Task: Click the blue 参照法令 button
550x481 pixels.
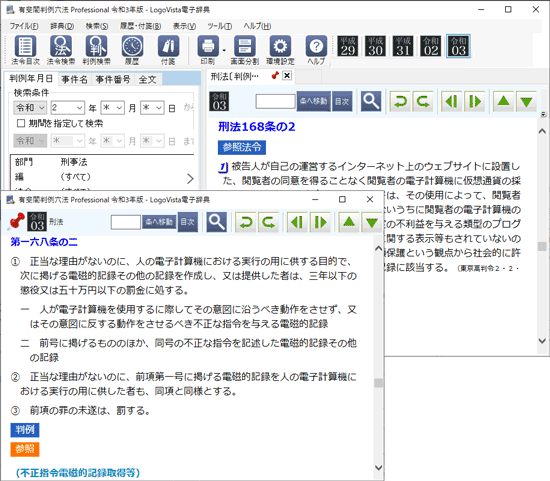Action: [242, 147]
